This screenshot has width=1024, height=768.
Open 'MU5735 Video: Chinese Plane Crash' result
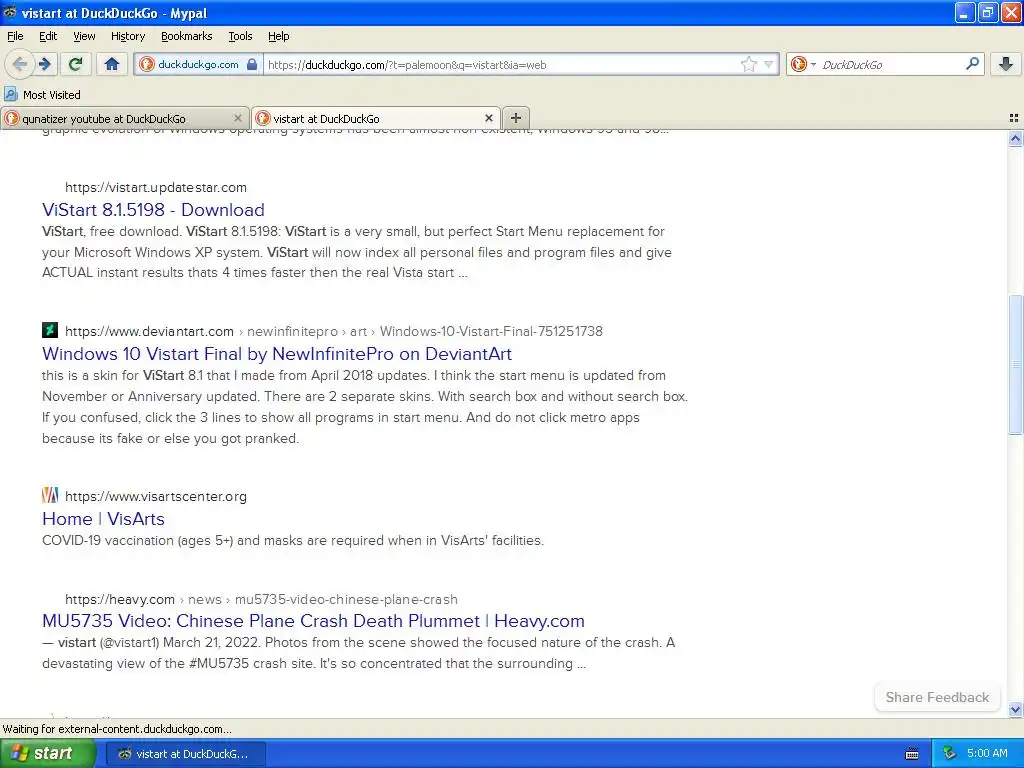coord(313,620)
